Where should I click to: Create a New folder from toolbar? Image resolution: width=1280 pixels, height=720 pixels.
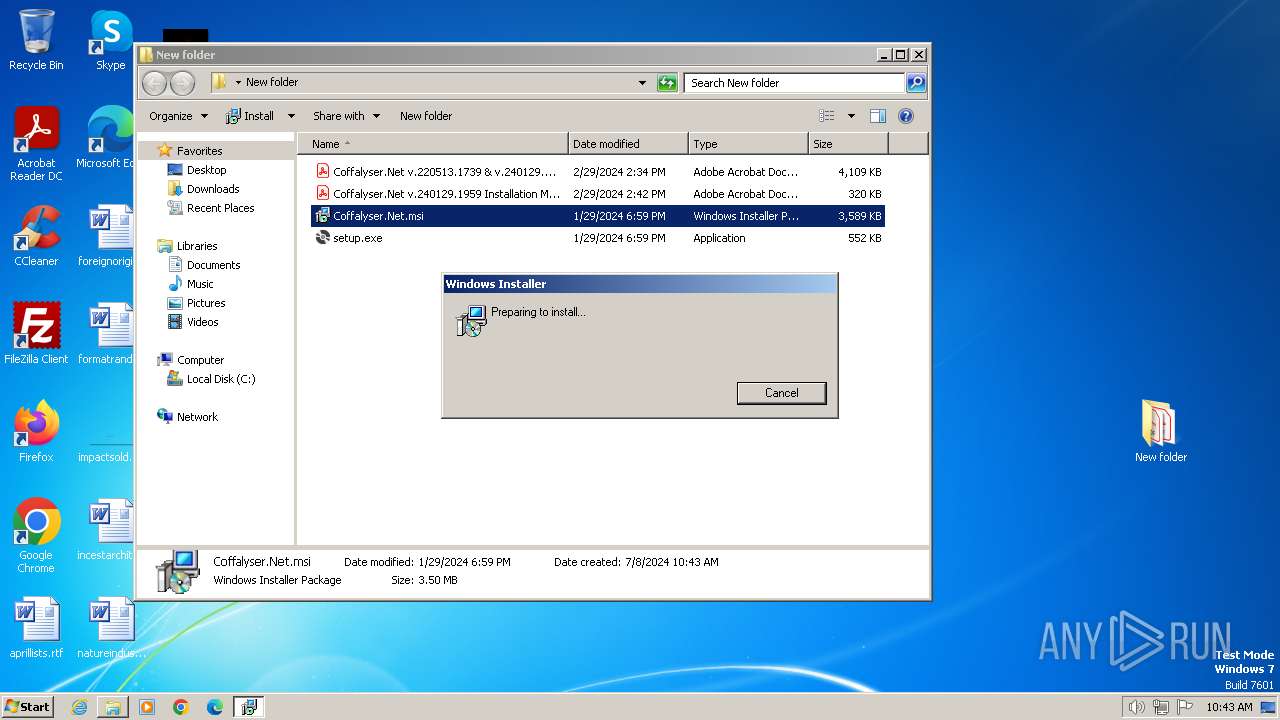426,116
